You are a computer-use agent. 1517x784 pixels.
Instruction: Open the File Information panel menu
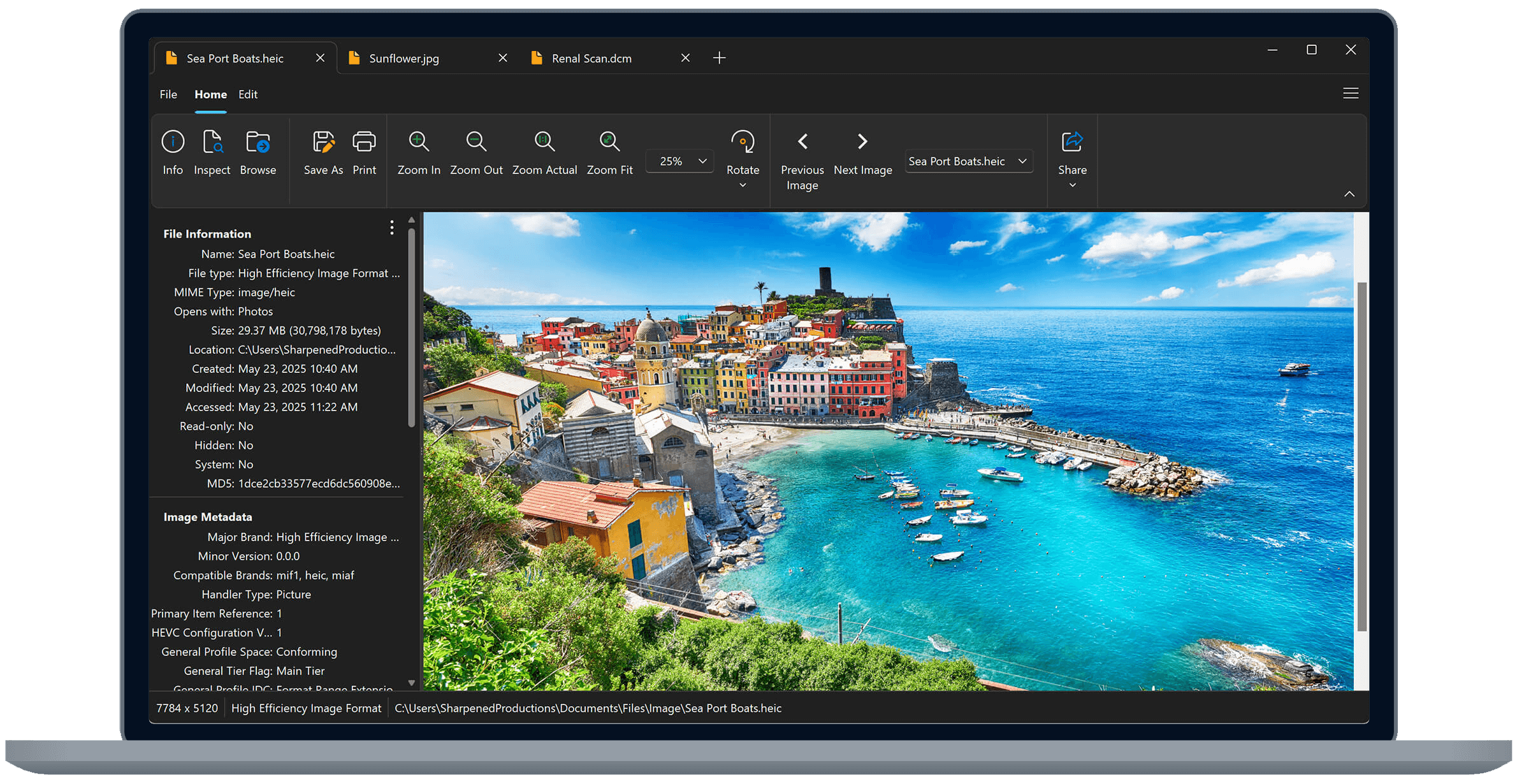pyautogui.click(x=391, y=228)
